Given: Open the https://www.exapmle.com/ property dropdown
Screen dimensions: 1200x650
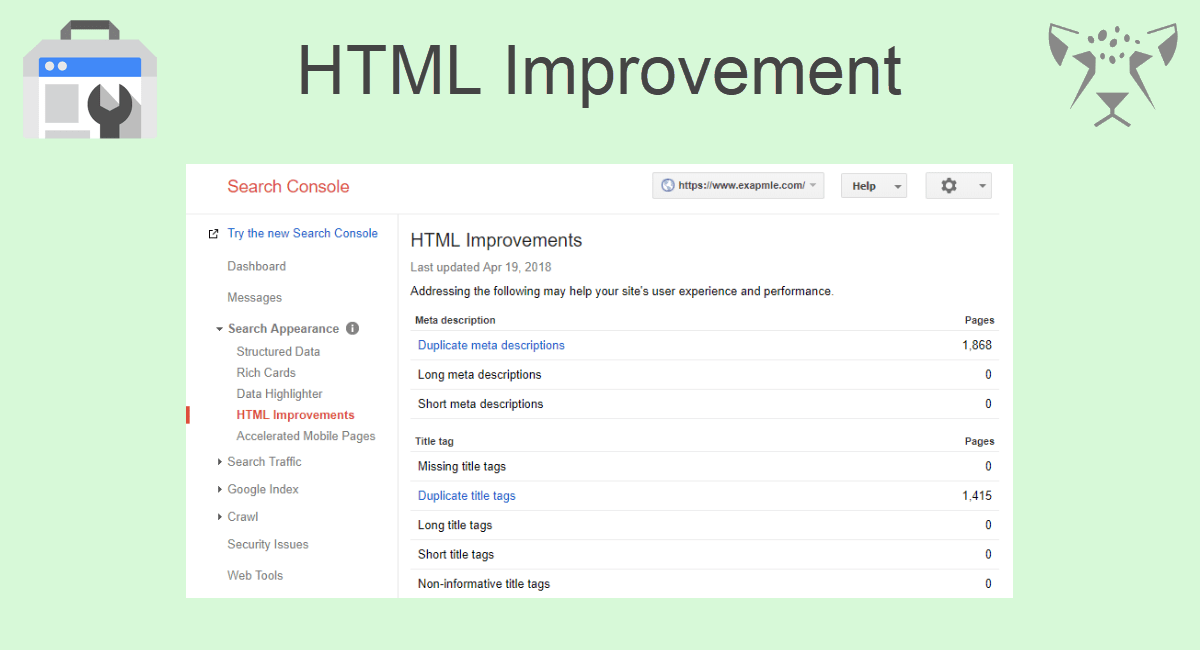Looking at the screenshot, I should click(x=738, y=185).
